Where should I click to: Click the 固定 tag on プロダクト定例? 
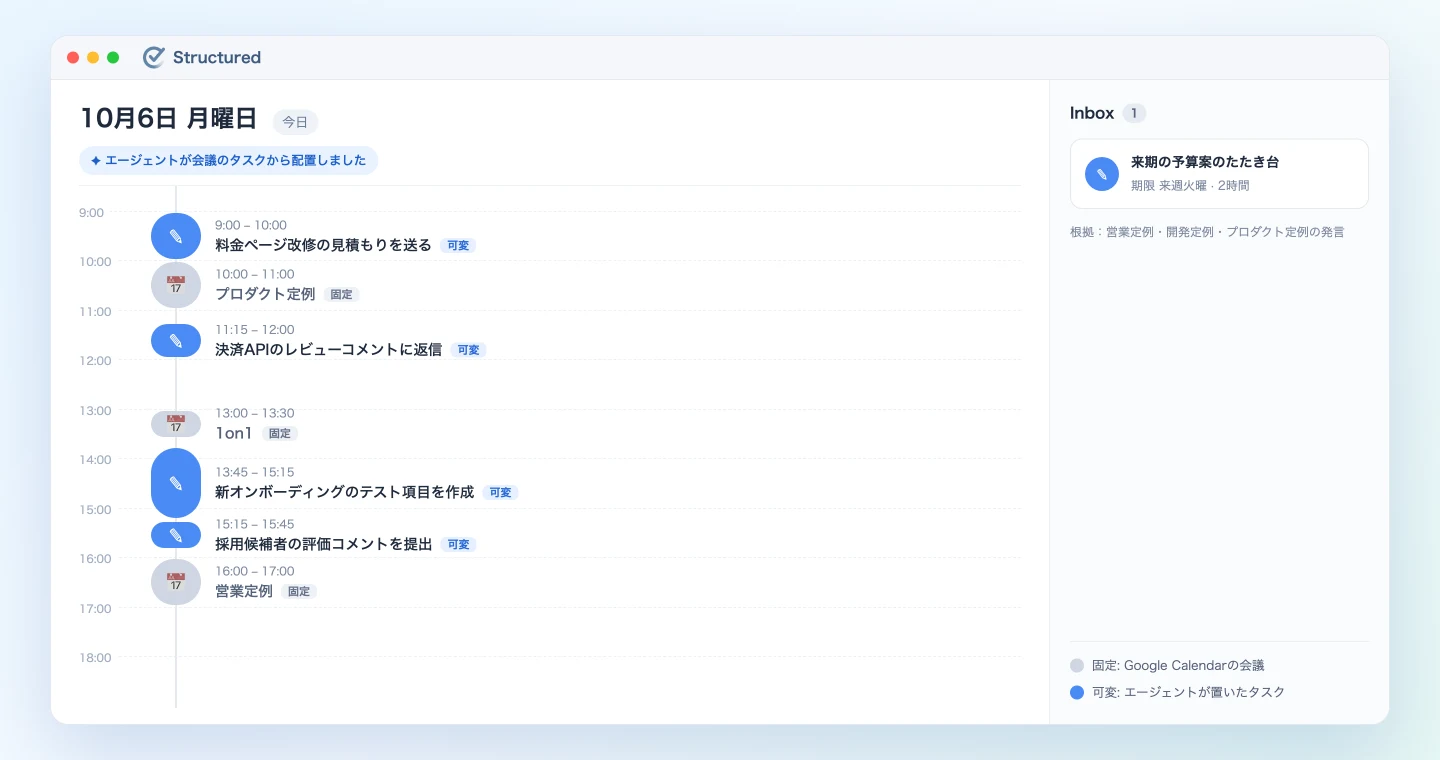pos(341,295)
